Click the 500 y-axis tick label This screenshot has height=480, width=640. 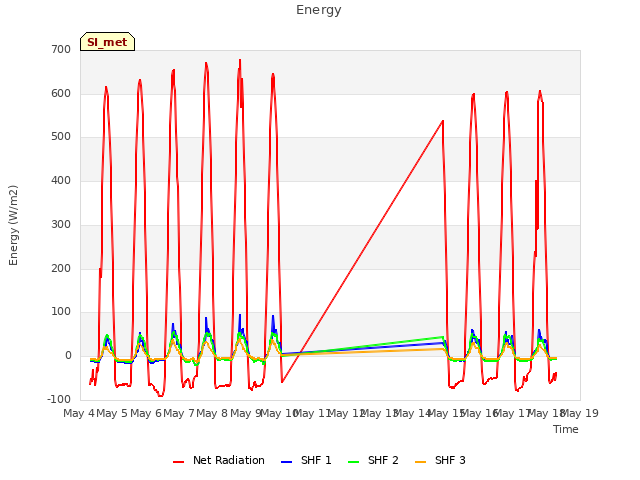tap(61, 137)
